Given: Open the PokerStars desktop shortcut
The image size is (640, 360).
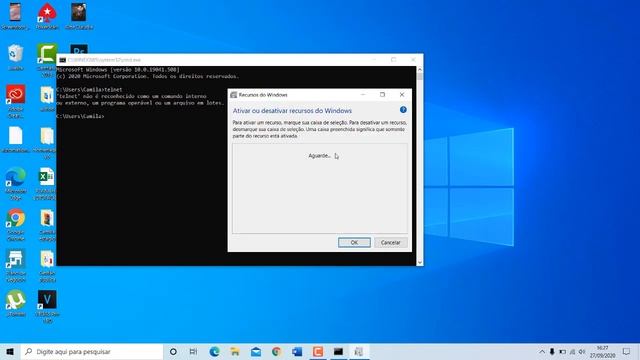Looking at the screenshot, I should coord(47,13).
